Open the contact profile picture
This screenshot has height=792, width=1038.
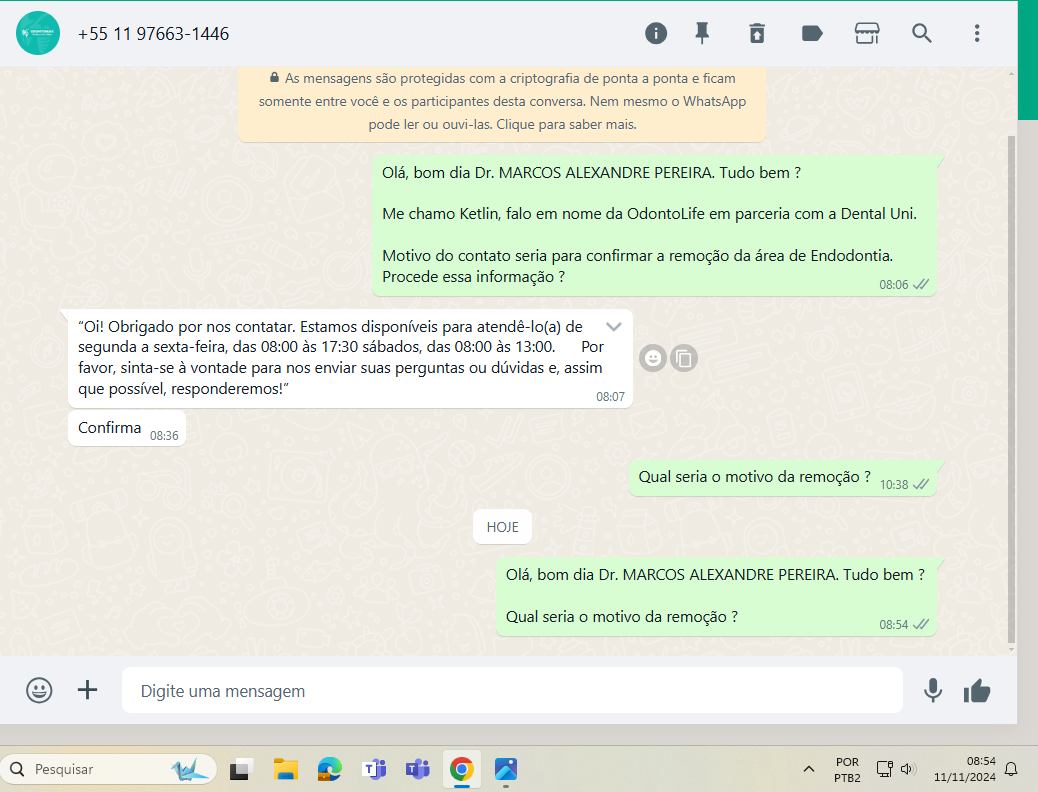(x=38, y=34)
